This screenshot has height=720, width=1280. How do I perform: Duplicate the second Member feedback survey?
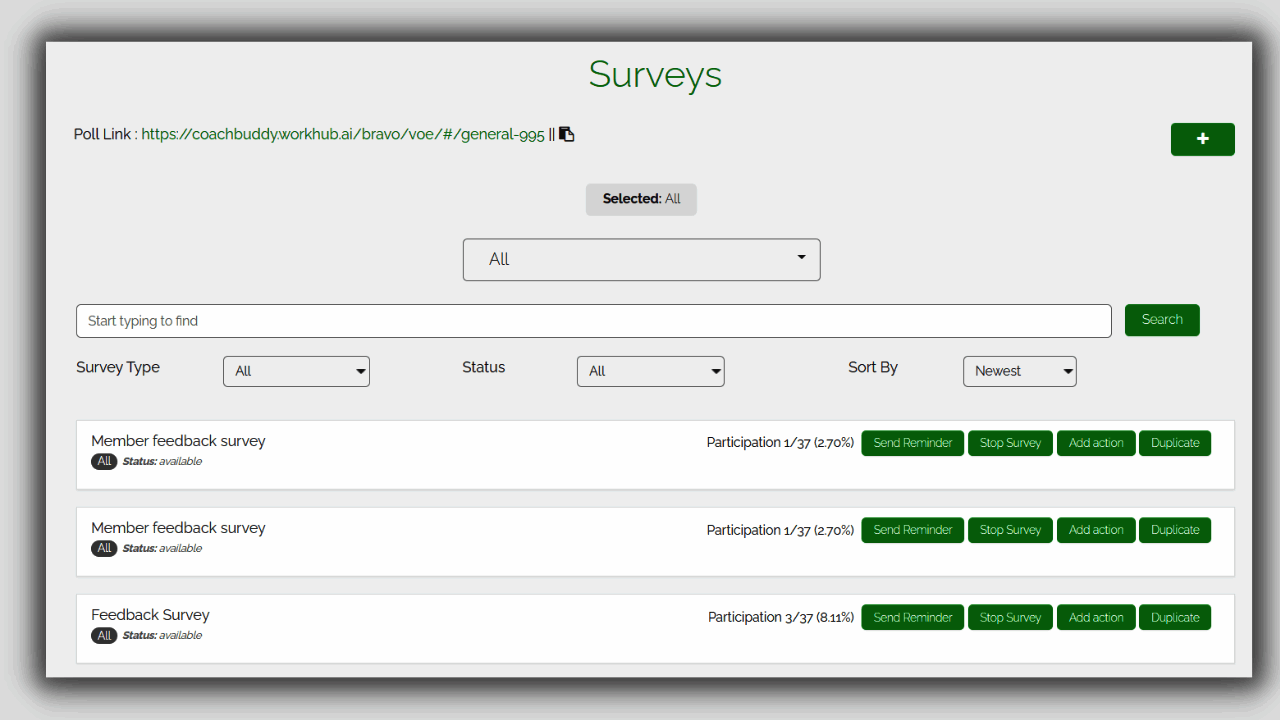point(1174,530)
